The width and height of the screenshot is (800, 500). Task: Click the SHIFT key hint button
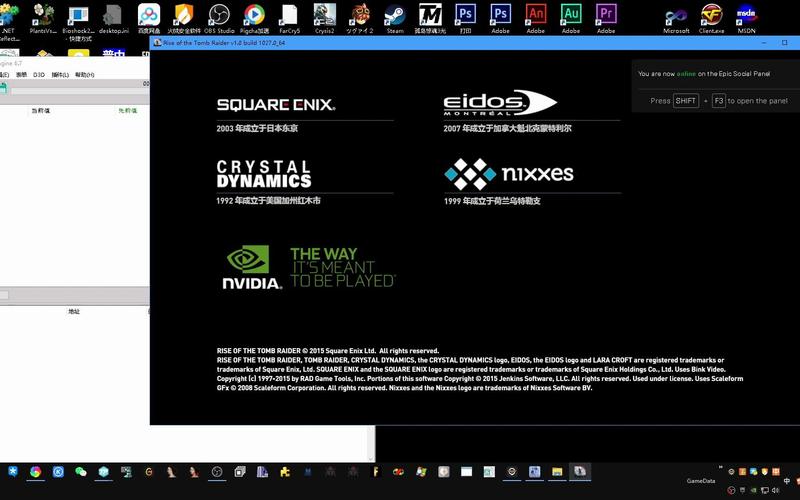686,101
